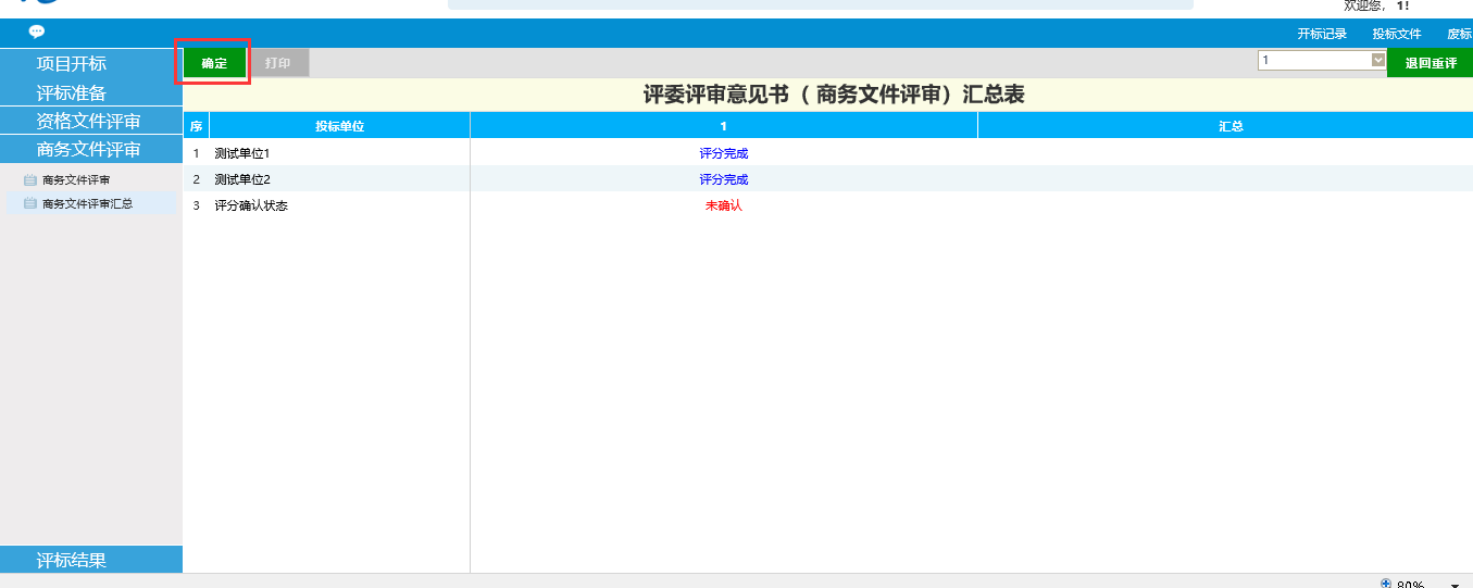Open 评分完成 link for 测试单位2
Viewport: 1474px width, 588px height.
click(723, 180)
